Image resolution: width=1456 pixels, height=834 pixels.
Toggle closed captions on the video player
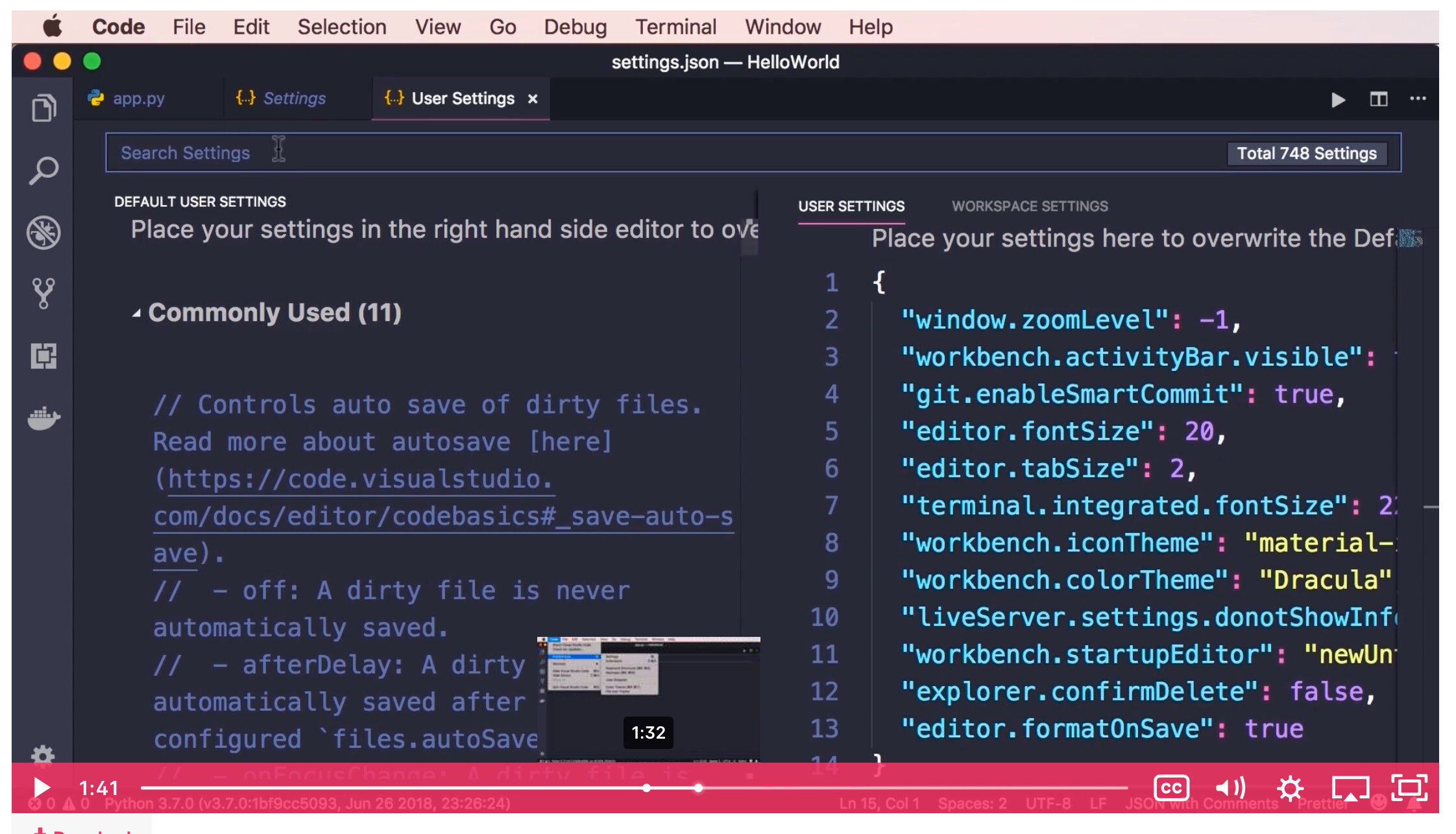(x=1171, y=788)
